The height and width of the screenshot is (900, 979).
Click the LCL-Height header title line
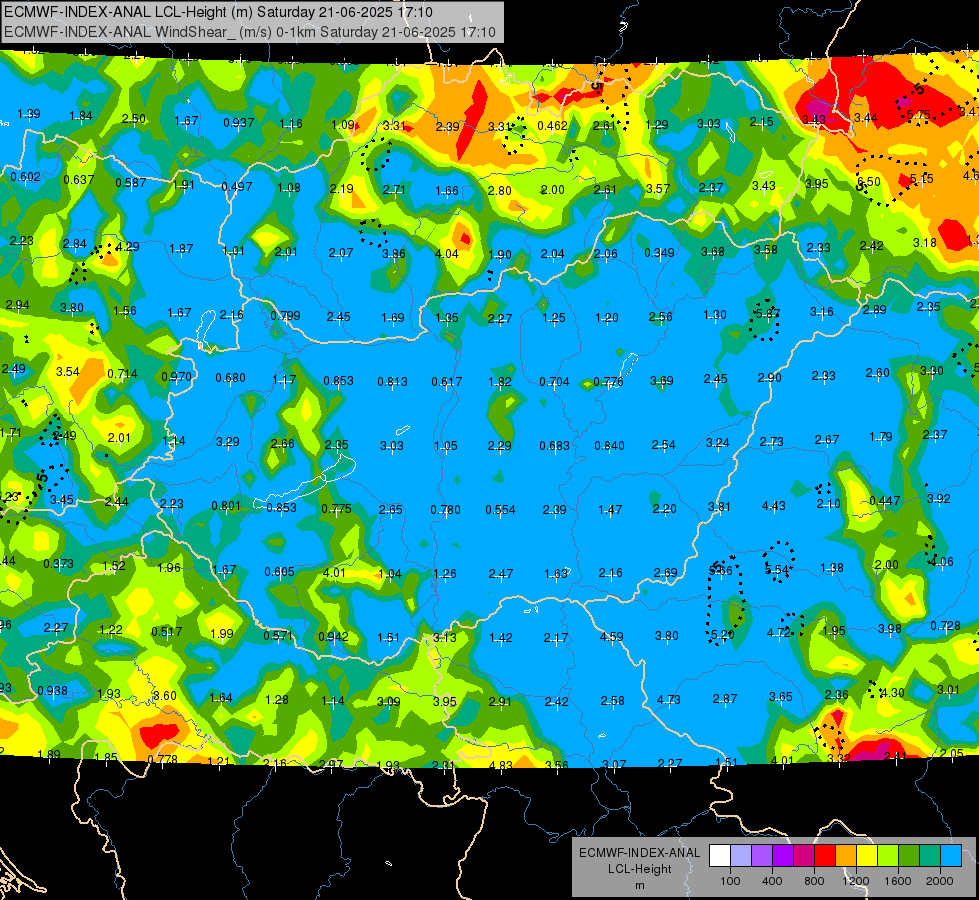pyautogui.click(x=219, y=12)
